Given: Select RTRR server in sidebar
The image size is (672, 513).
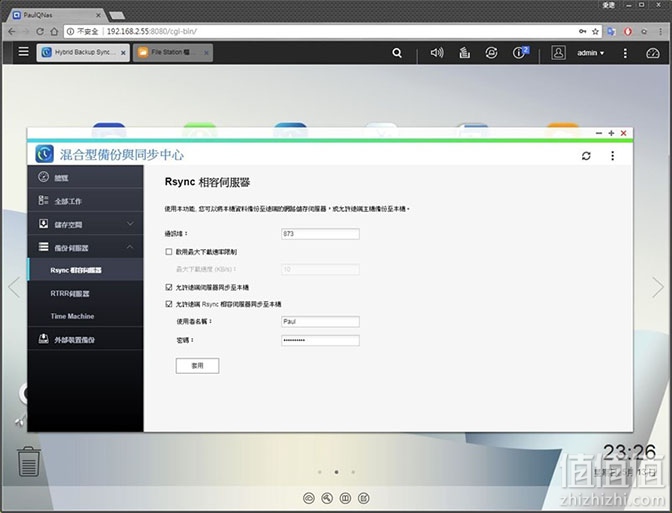Looking at the screenshot, I should [x=70, y=294].
